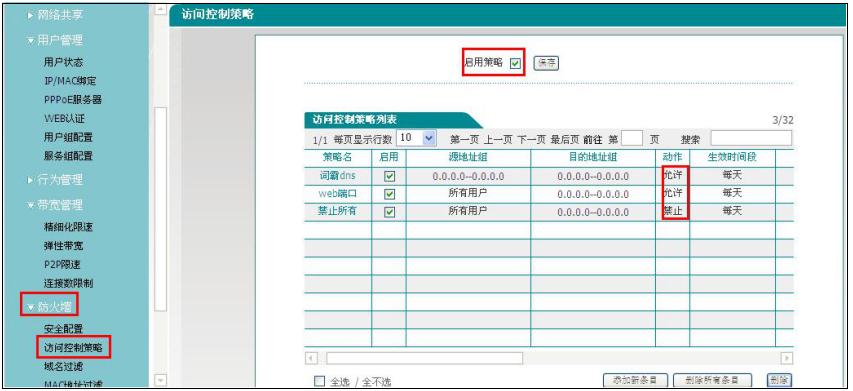Open the 每页显示行数 dropdown
Screen dimensions: 853x391
pyautogui.click(x=417, y=138)
